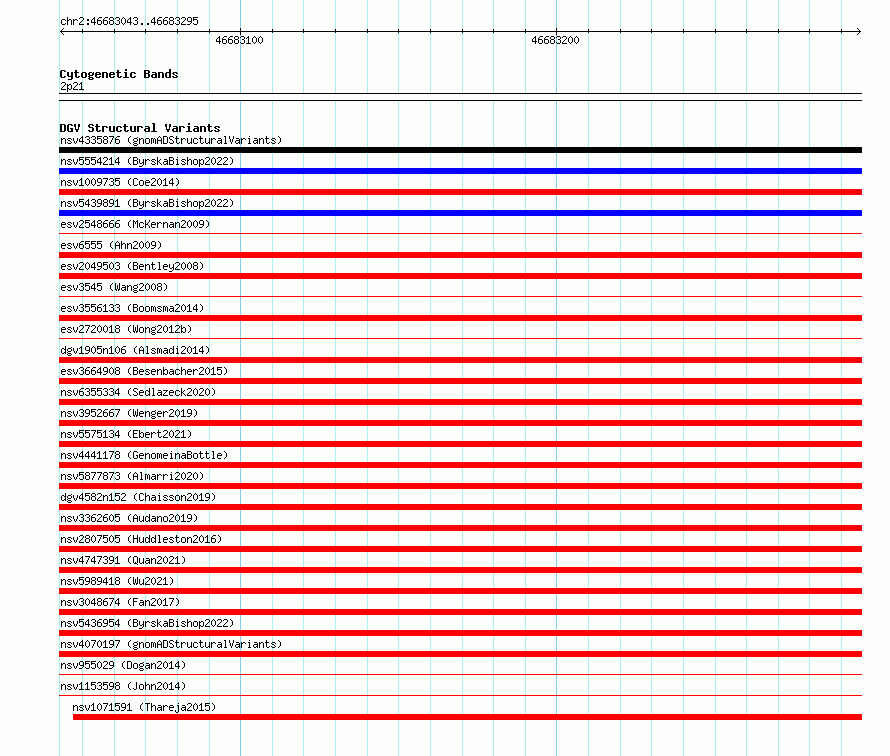Viewport: 890px width, 756px height.
Task: Open variant nsv1009735 (Coe2014)
Action: [120, 182]
